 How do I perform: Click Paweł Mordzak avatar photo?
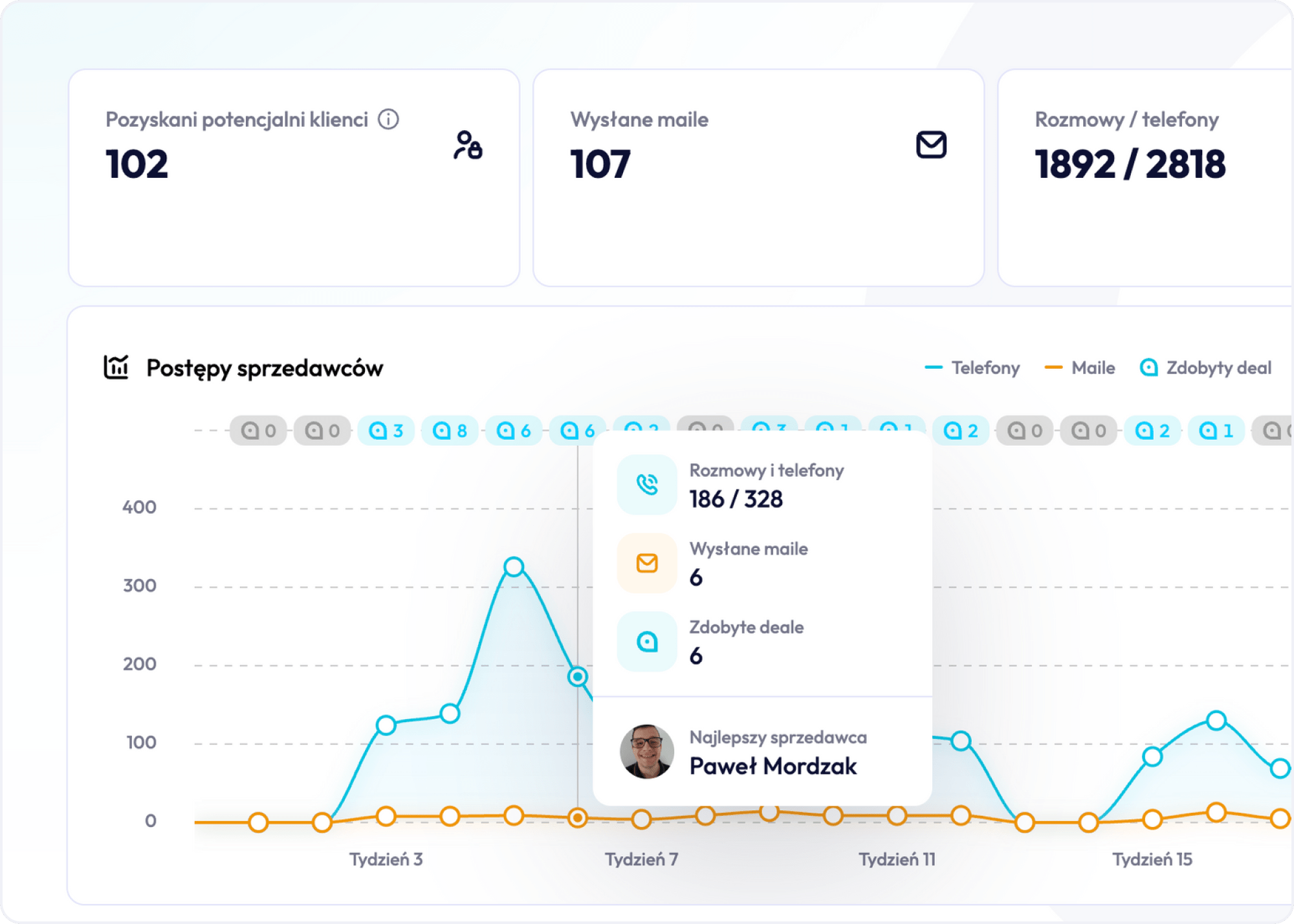(x=646, y=751)
